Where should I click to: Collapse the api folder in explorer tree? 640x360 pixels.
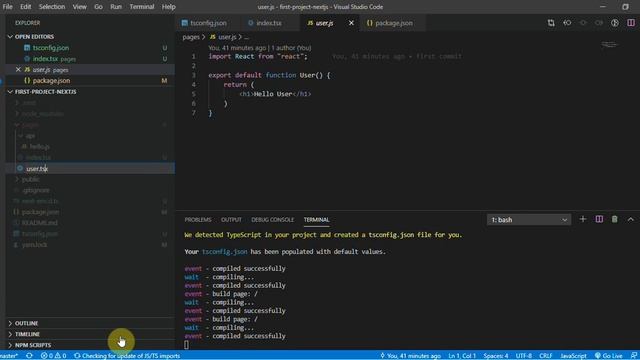[31, 136]
